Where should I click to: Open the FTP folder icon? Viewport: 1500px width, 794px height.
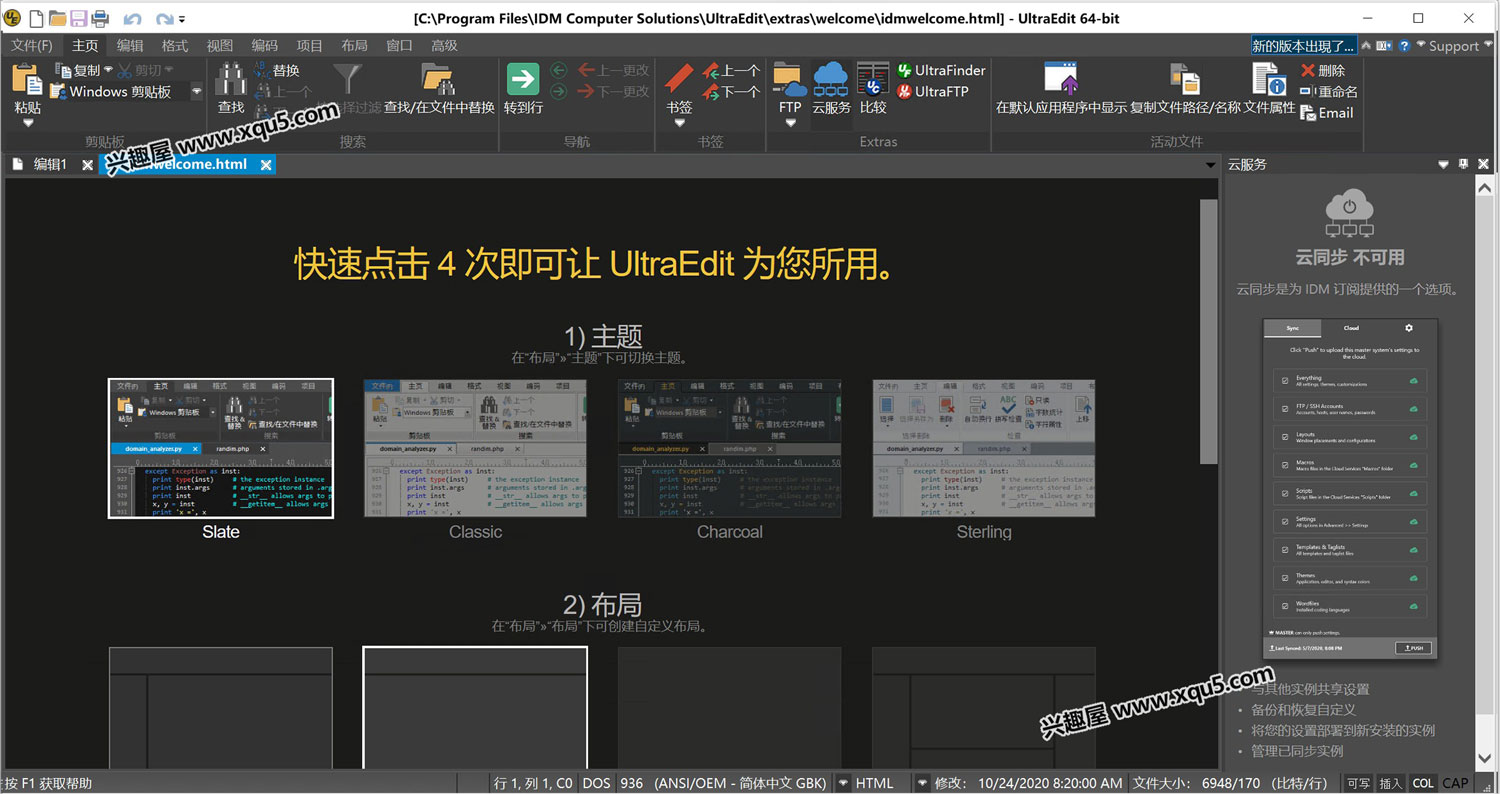pyautogui.click(x=789, y=79)
